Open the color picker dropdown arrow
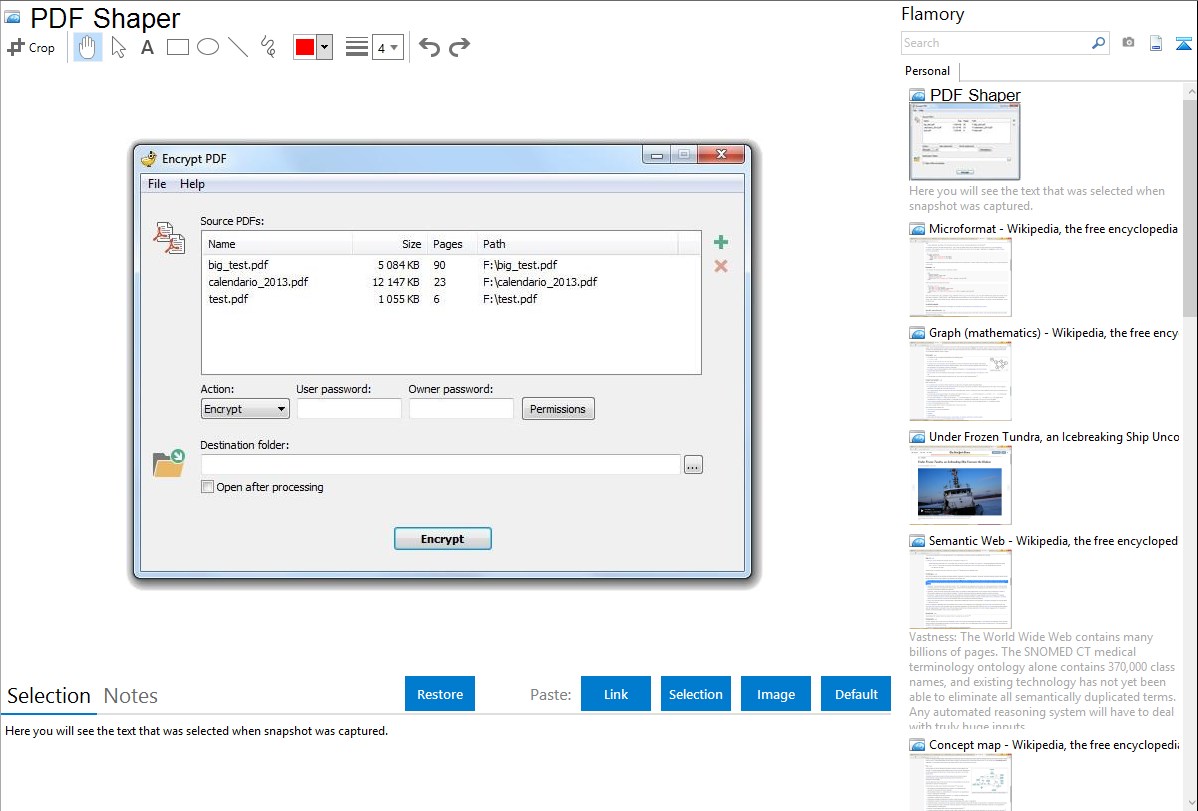 [x=325, y=47]
